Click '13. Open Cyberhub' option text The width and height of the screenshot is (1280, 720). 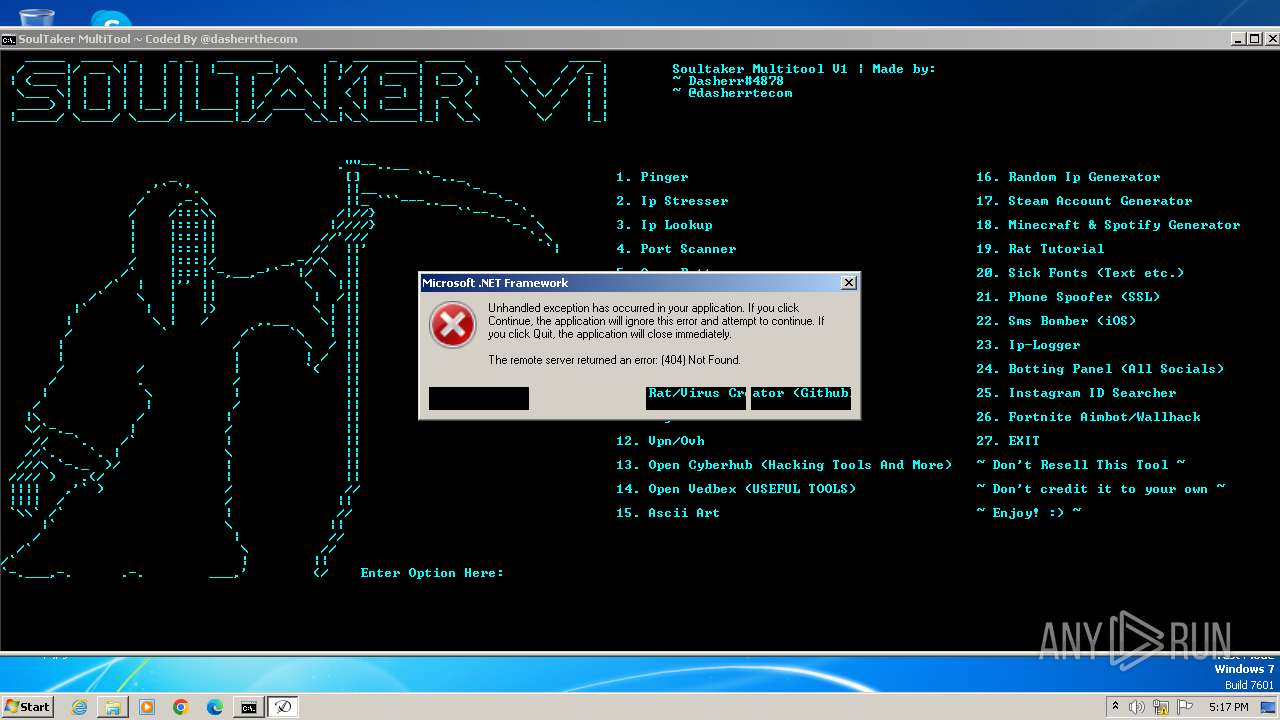(x=784, y=465)
